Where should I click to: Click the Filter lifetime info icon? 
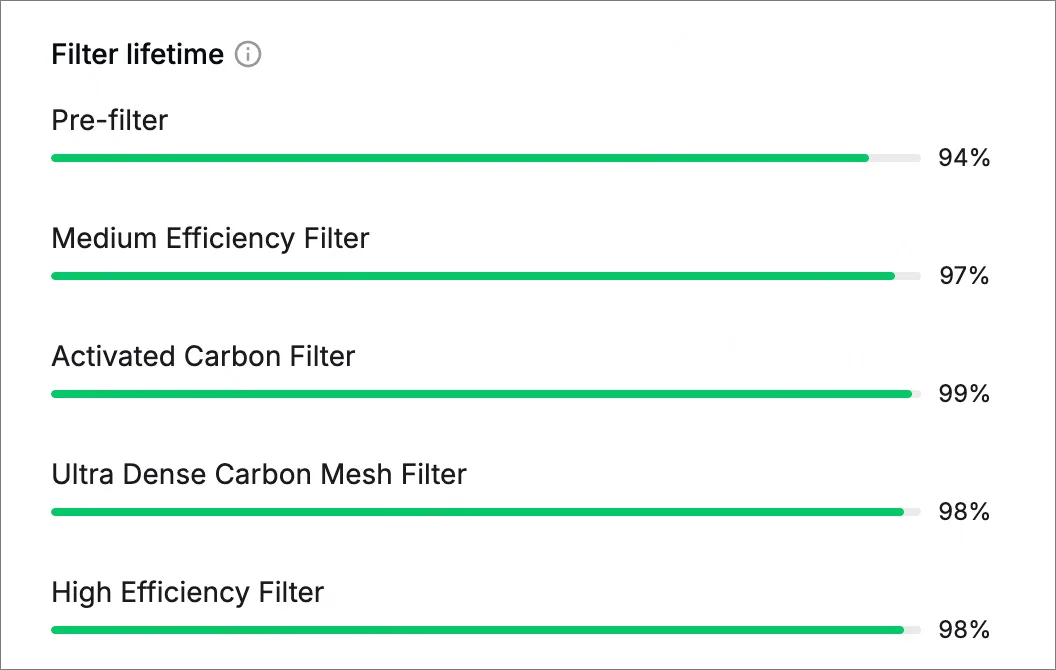(248, 54)
